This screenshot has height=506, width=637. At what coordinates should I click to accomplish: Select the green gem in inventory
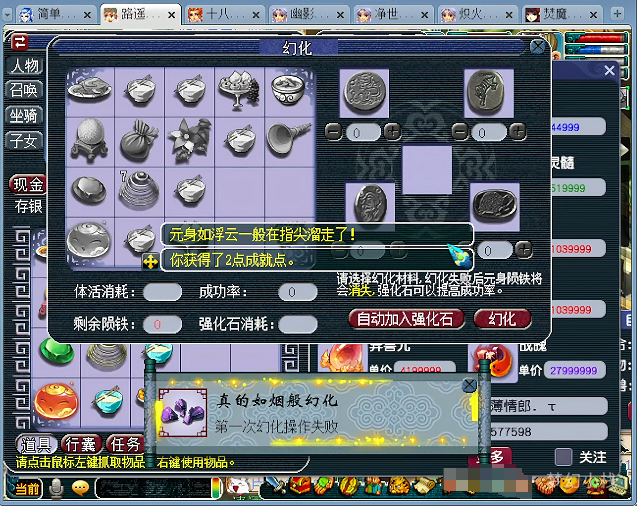pyautogui.click(x=57, y=352)
